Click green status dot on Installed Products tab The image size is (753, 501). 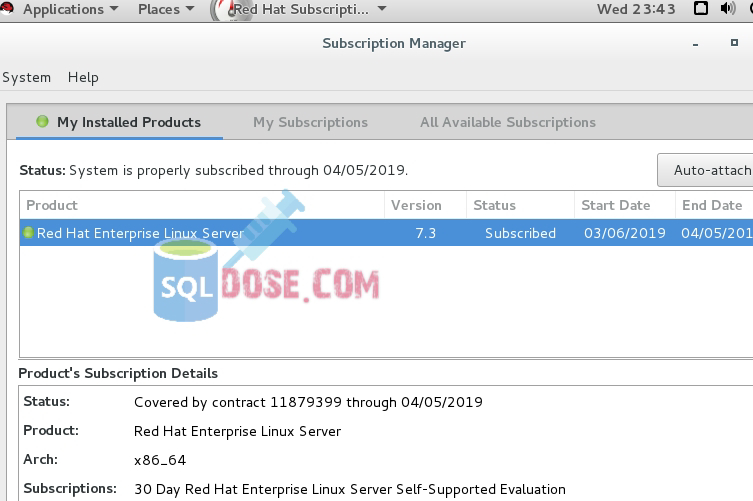click(42, 121)
